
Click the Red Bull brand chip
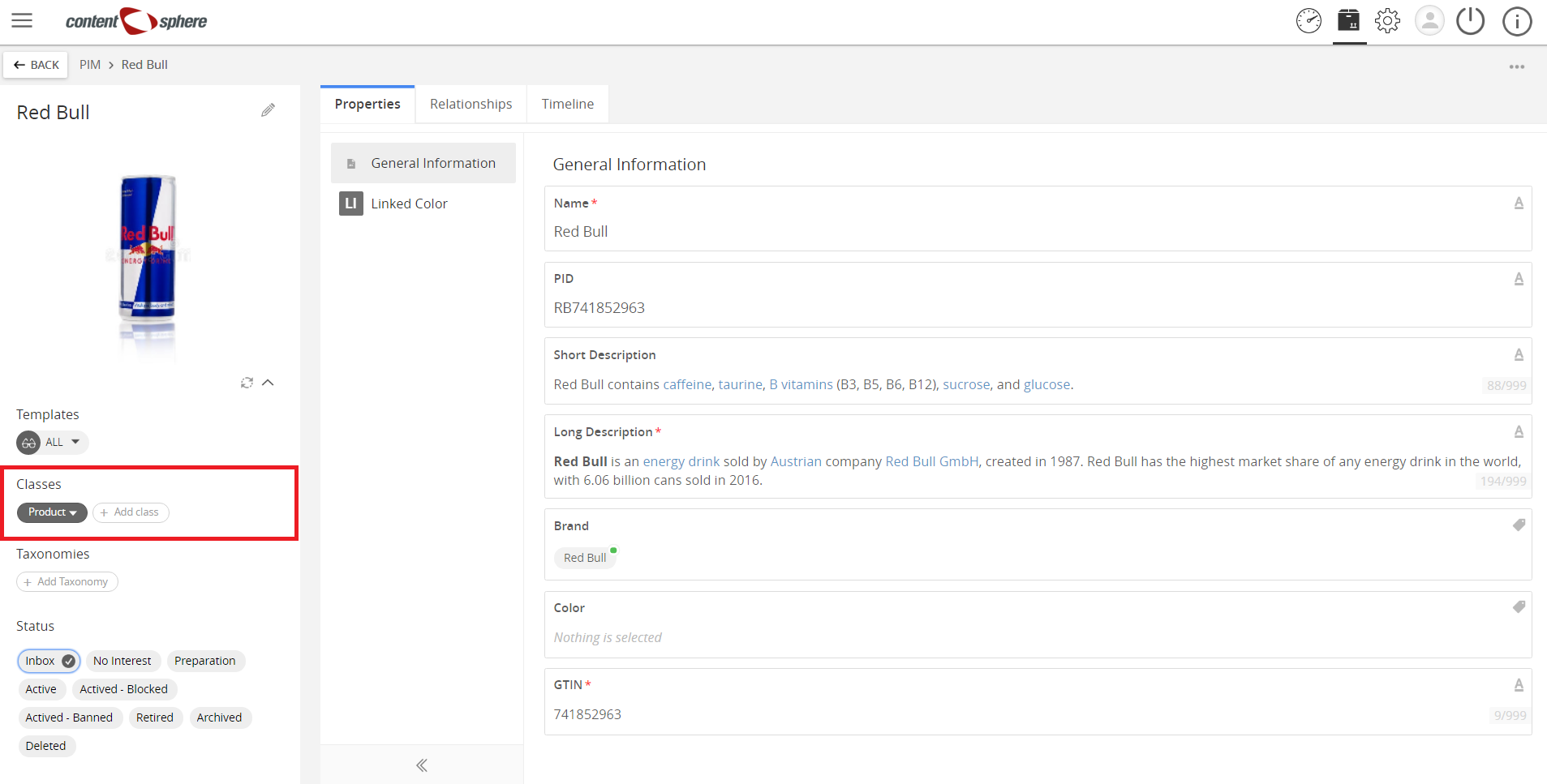pyautogui.click(x=586, y=558)
